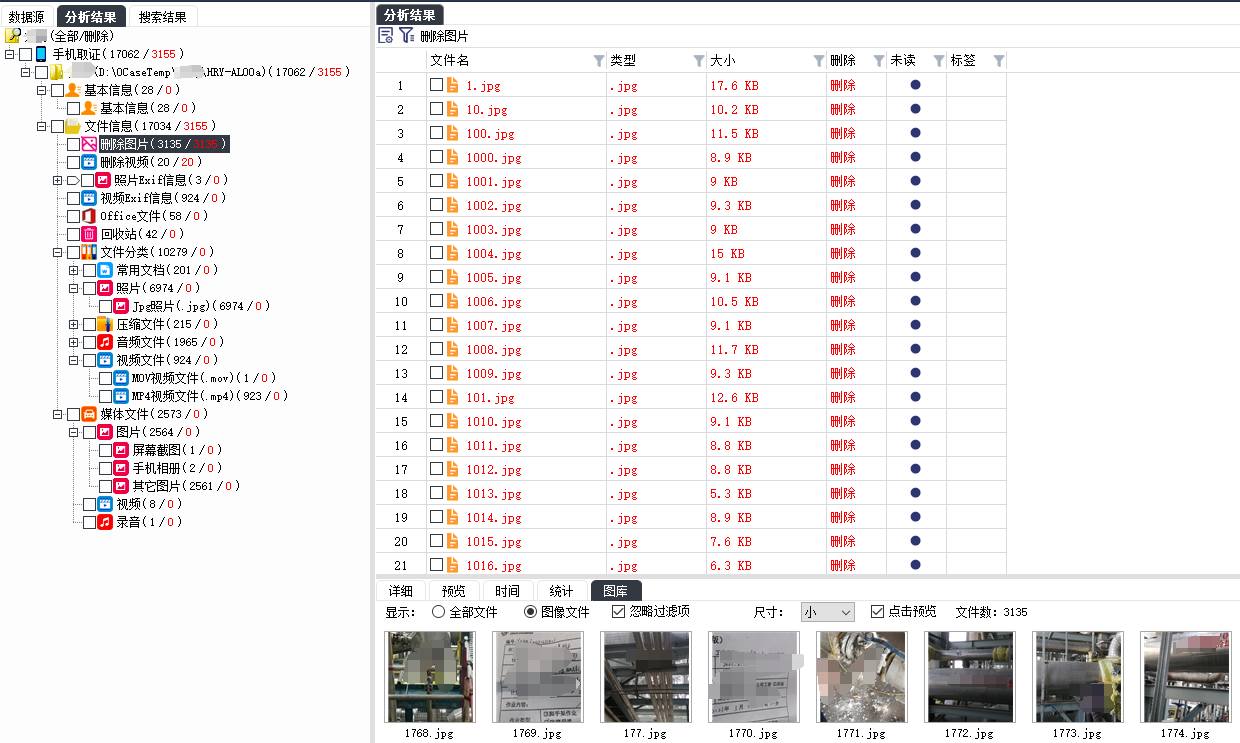Open the 尺寸 size dropdown
1240x743 pixels.
(828, 612)
